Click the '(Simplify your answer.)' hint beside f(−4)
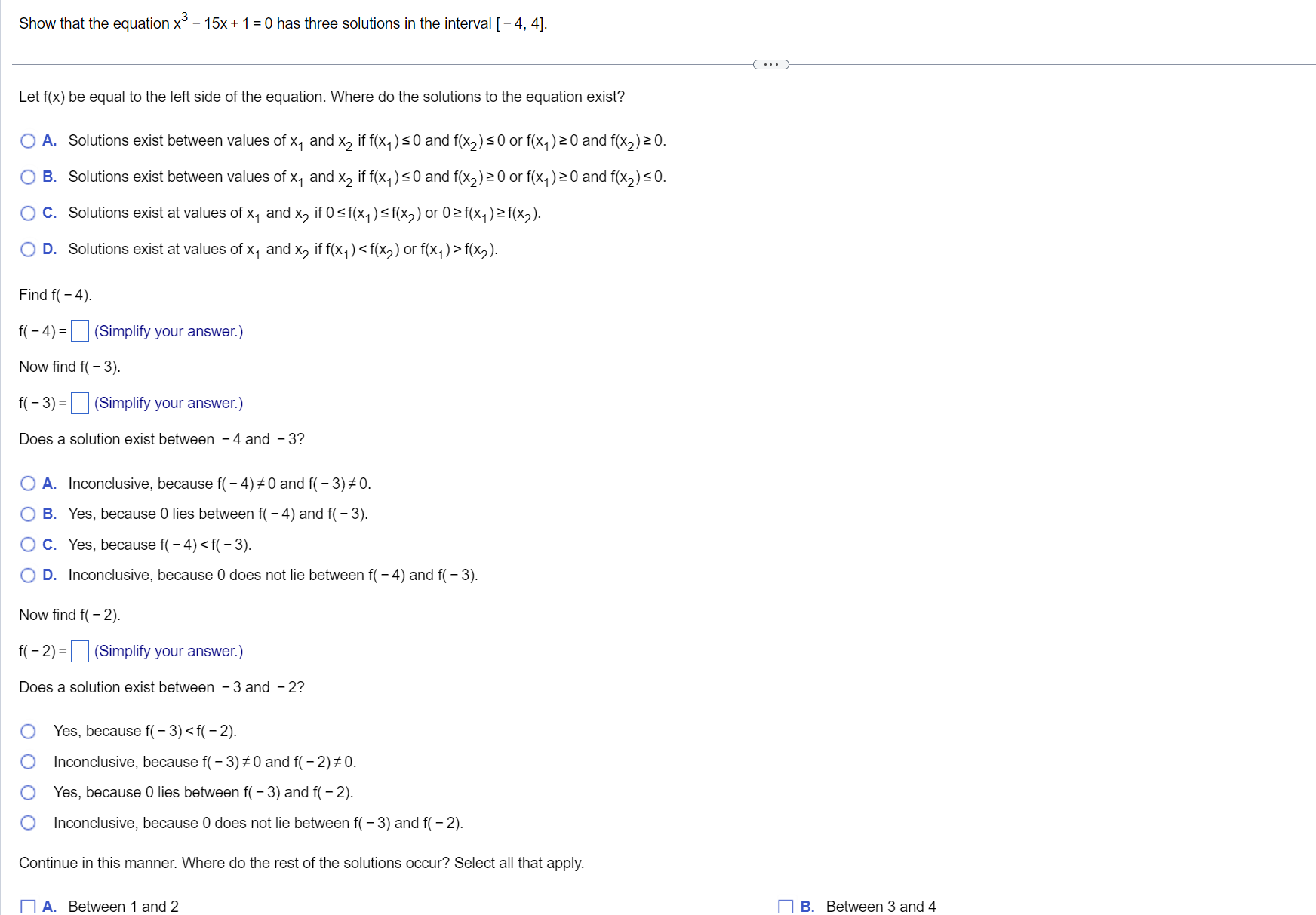1316x915 pixels. 168,330
